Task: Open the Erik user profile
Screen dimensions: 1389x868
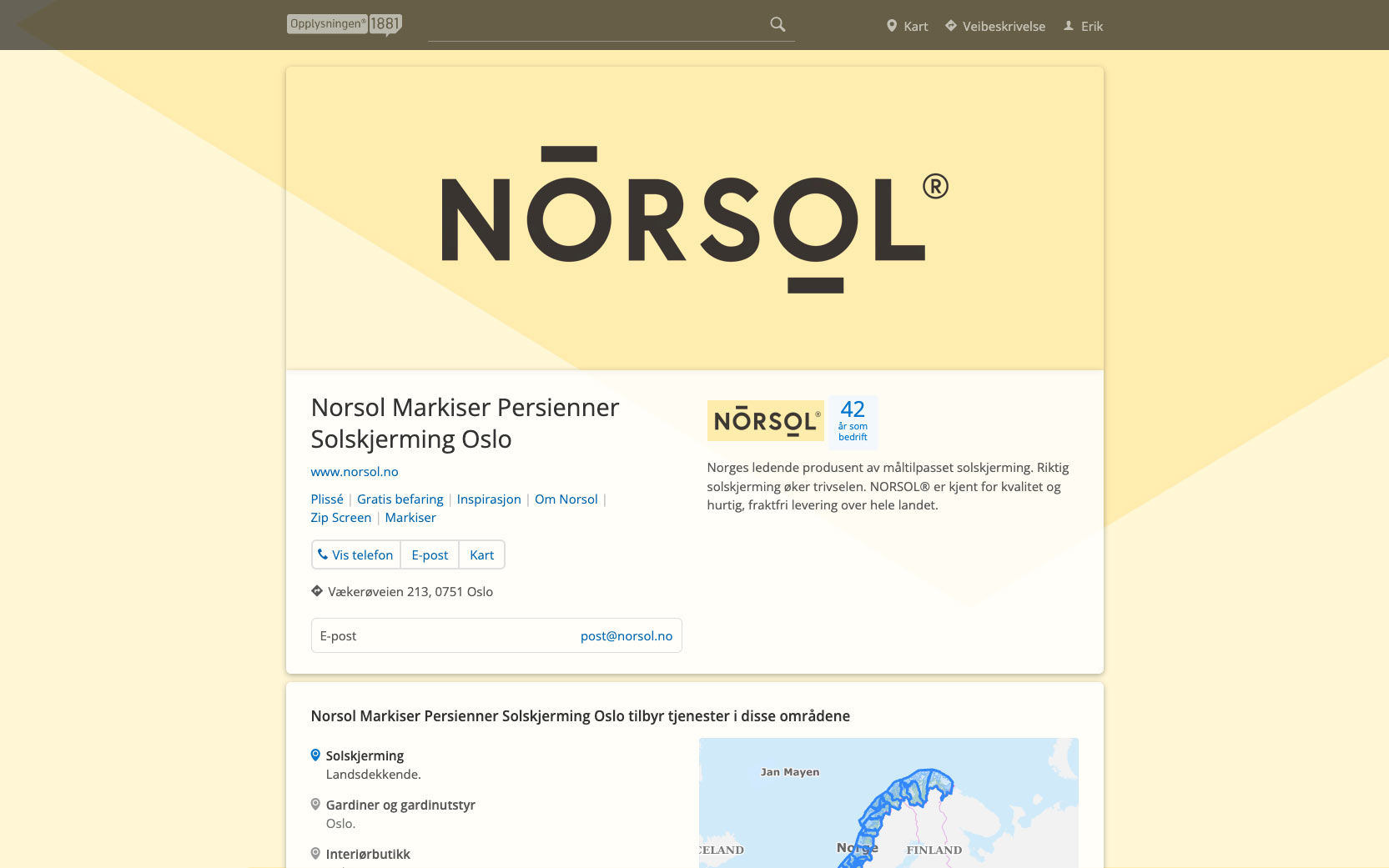Action: coord(1083,26)
